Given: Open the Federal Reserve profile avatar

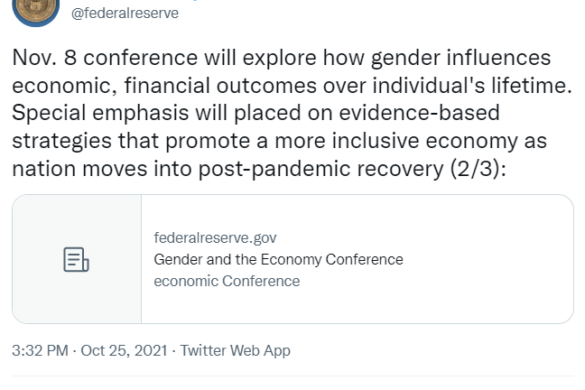Looking at the screenshot, I should (x=36, y=10).
